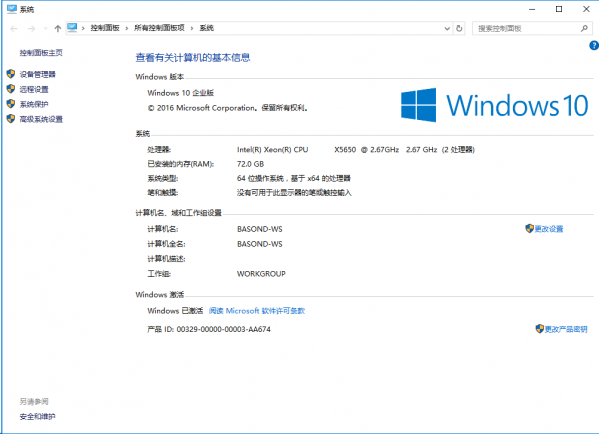Click the back navigation arrow
This screenshot has height=434, width=599.
click(14, 29)
